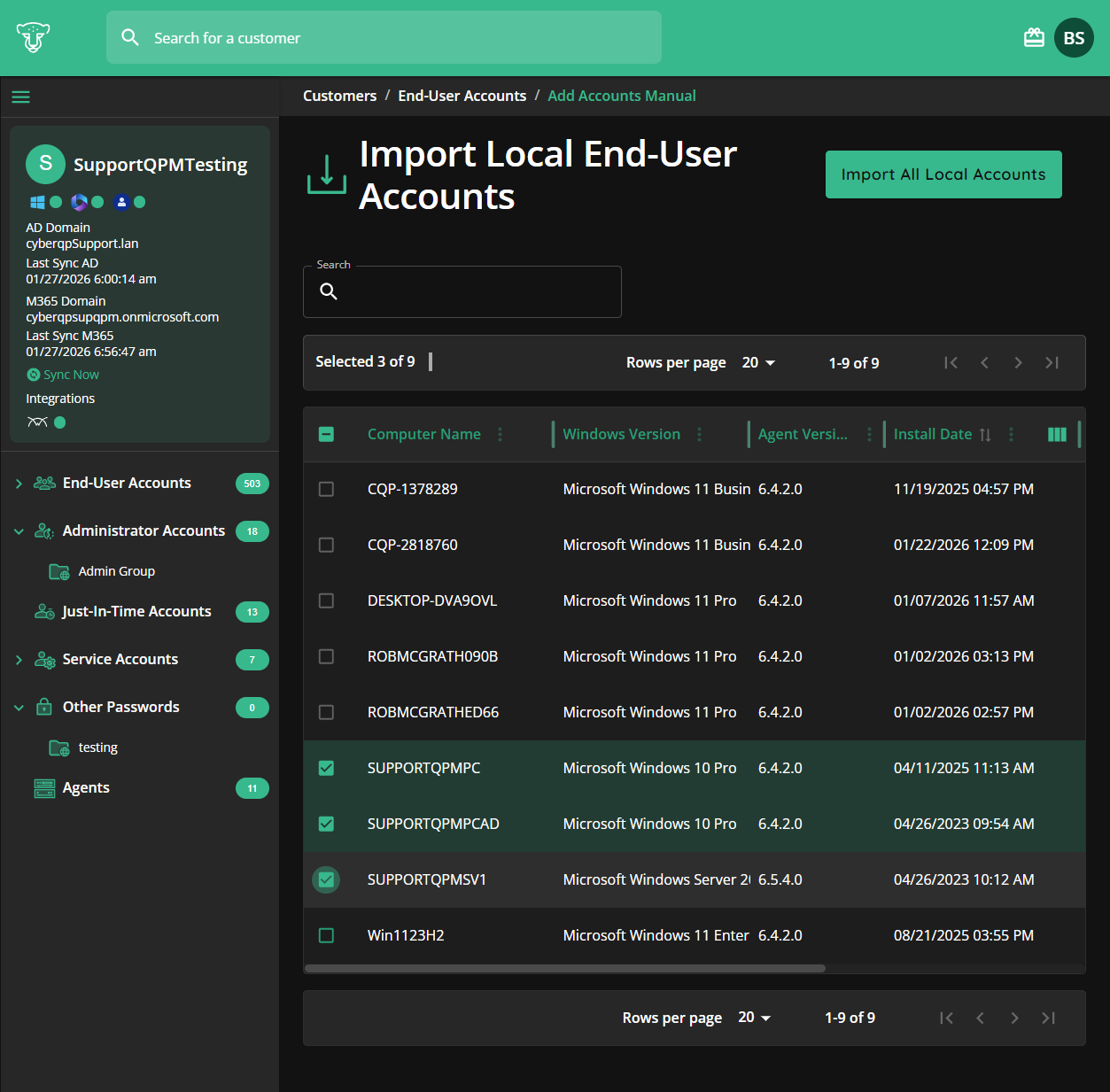Open Computer Name column options menu
The width and height of the screenshot is (1110, 1092).
501,434
